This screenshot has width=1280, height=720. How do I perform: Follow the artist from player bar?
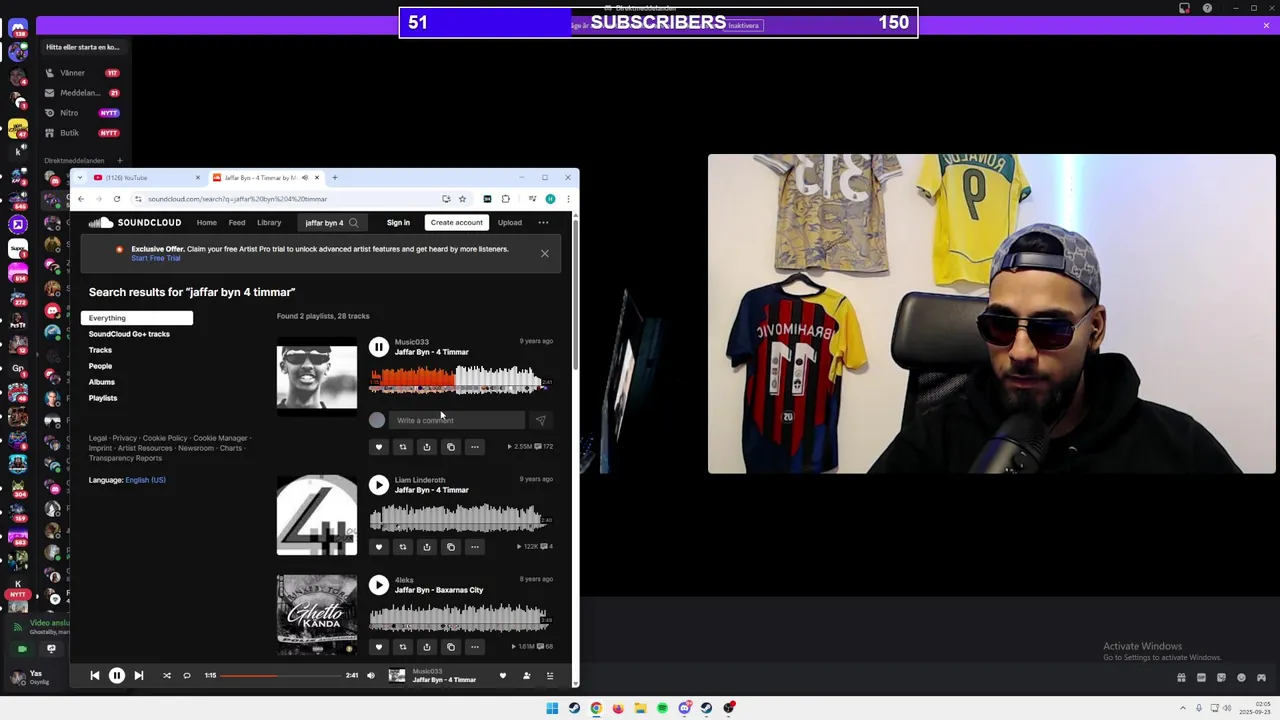[526, 676]
